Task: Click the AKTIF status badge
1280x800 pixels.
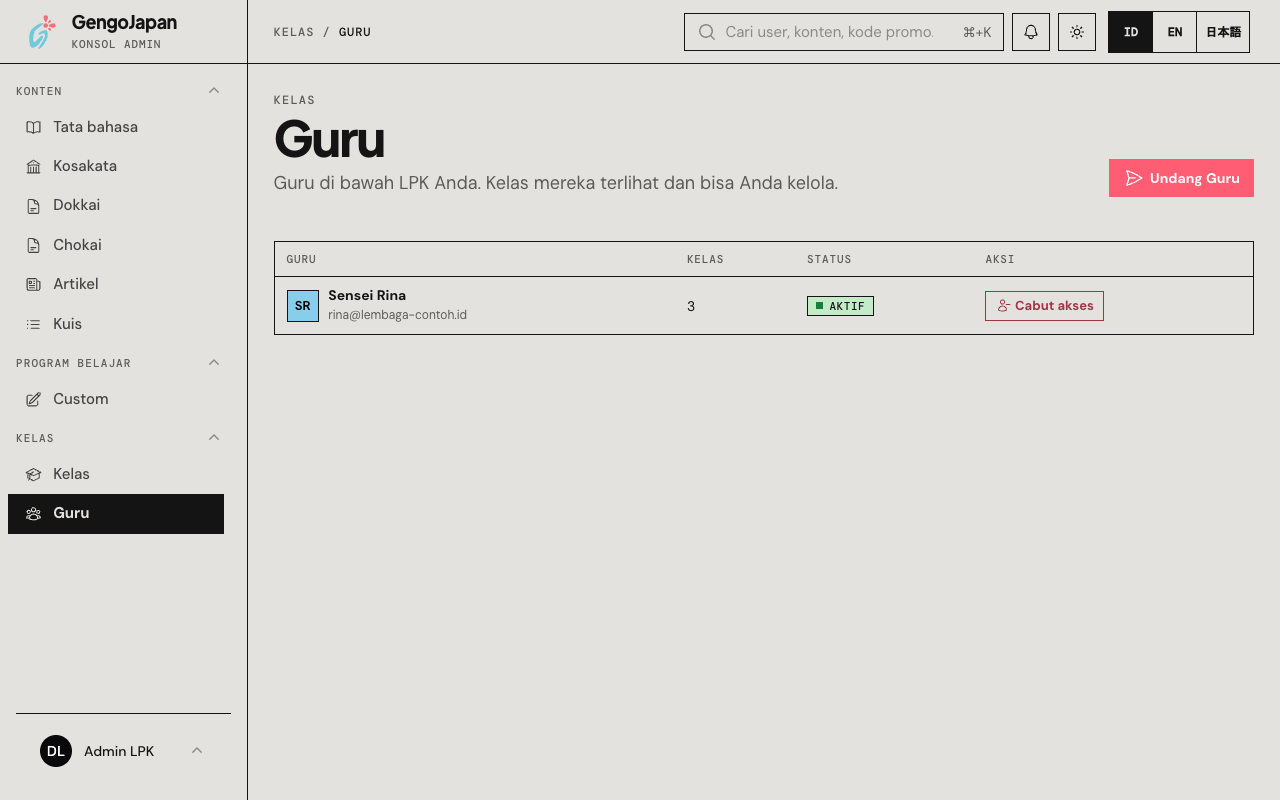Action: 840,306
